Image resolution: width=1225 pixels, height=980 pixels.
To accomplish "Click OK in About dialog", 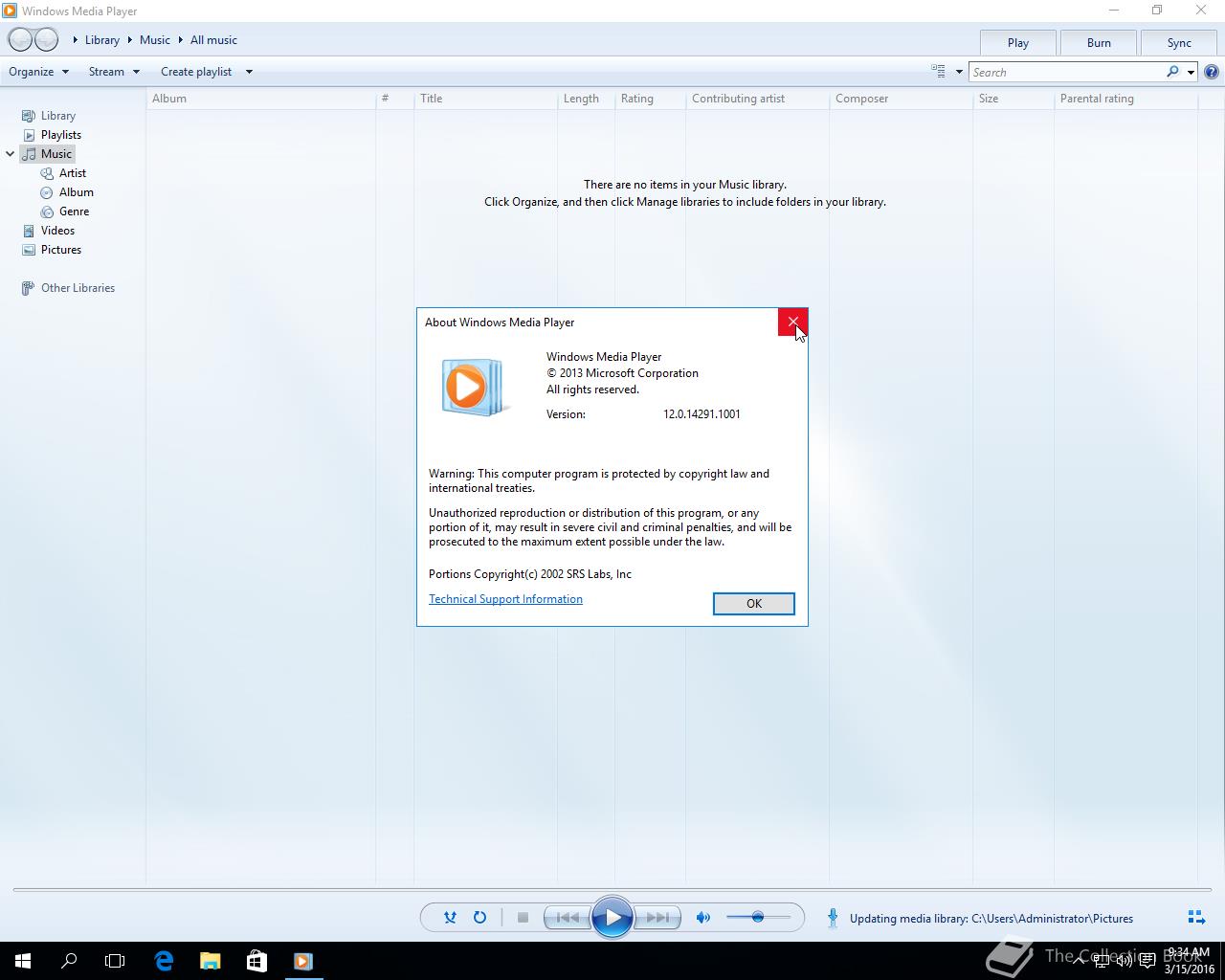I will pos(754,604).
